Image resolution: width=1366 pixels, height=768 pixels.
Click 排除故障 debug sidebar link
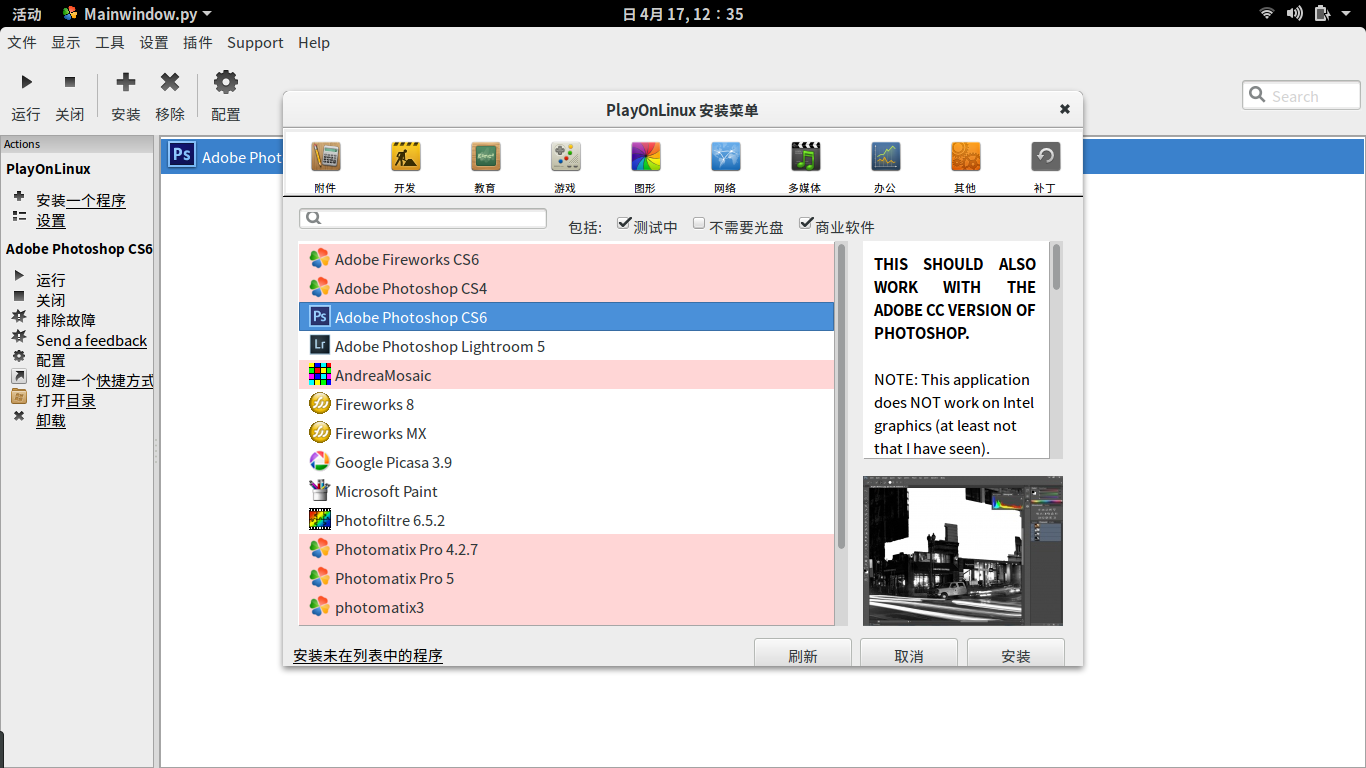66,320
